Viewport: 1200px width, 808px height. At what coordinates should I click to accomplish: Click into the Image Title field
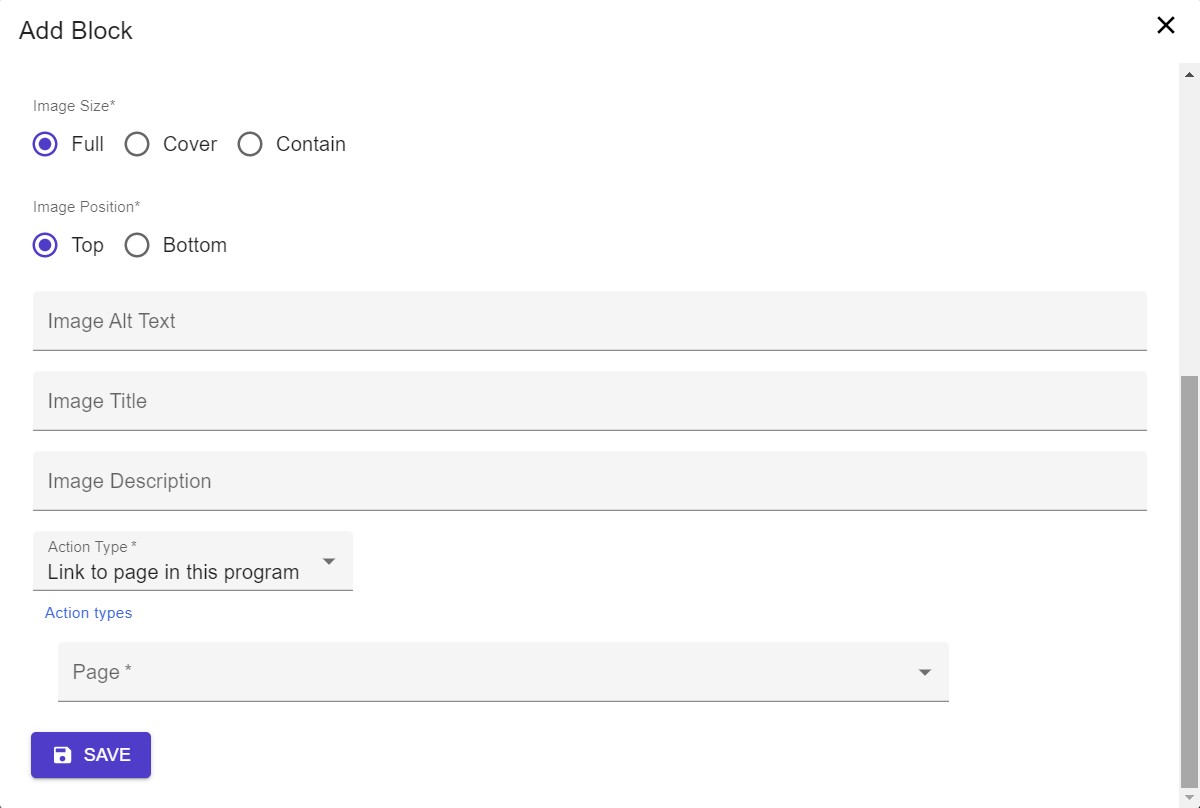590,401
